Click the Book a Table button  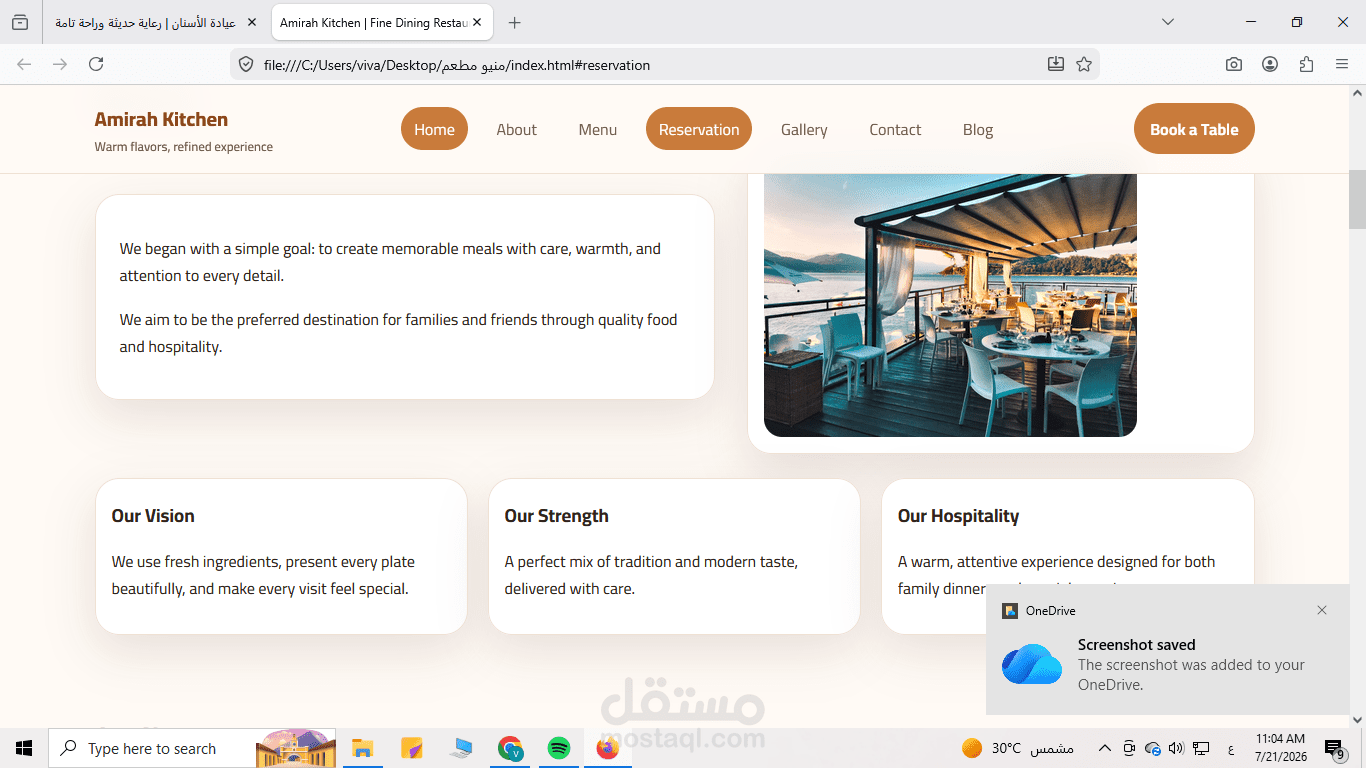click(x=1194, y=129)
